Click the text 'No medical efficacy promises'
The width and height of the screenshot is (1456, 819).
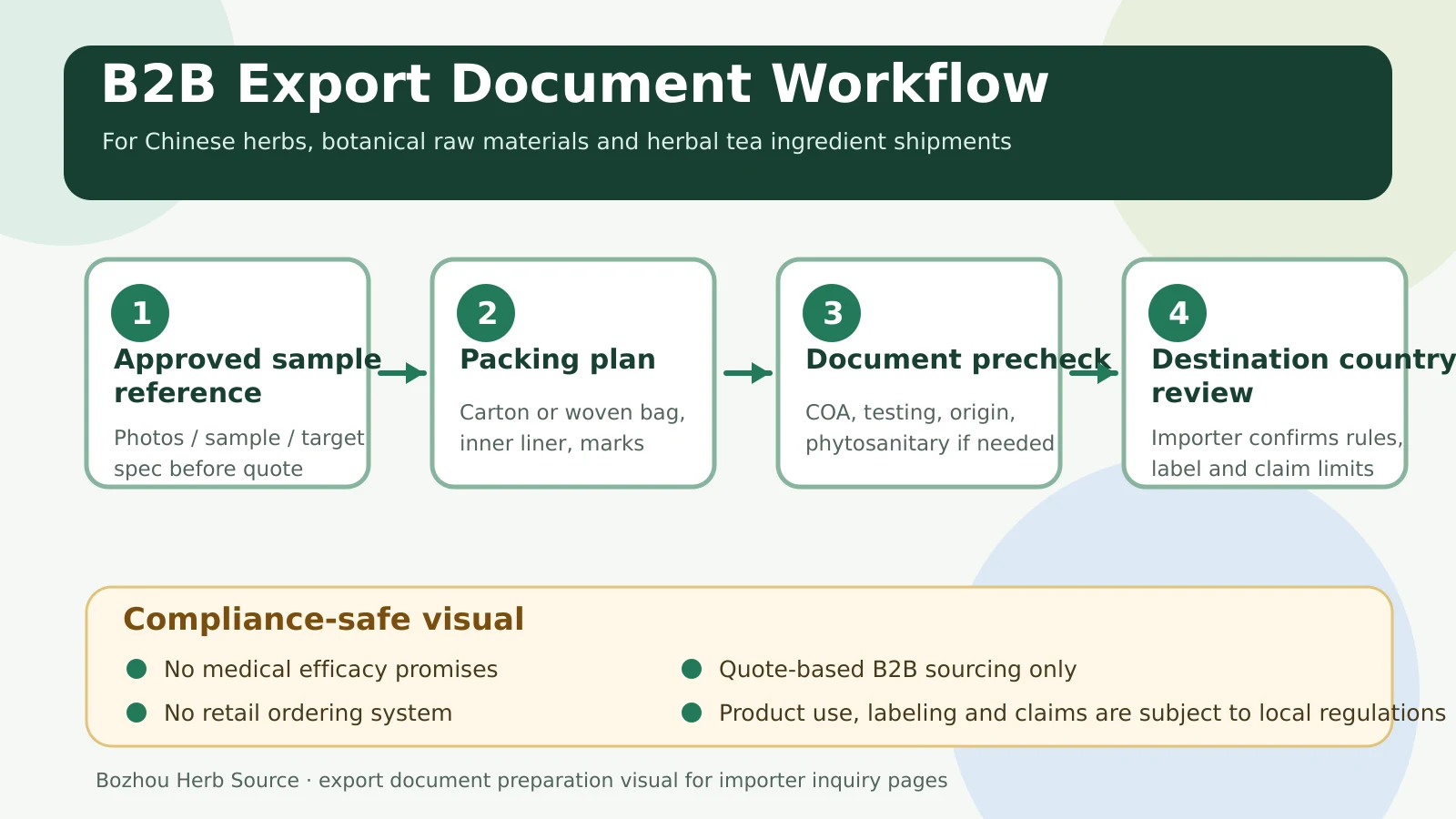pyautogui.click(x=331, y=670)
